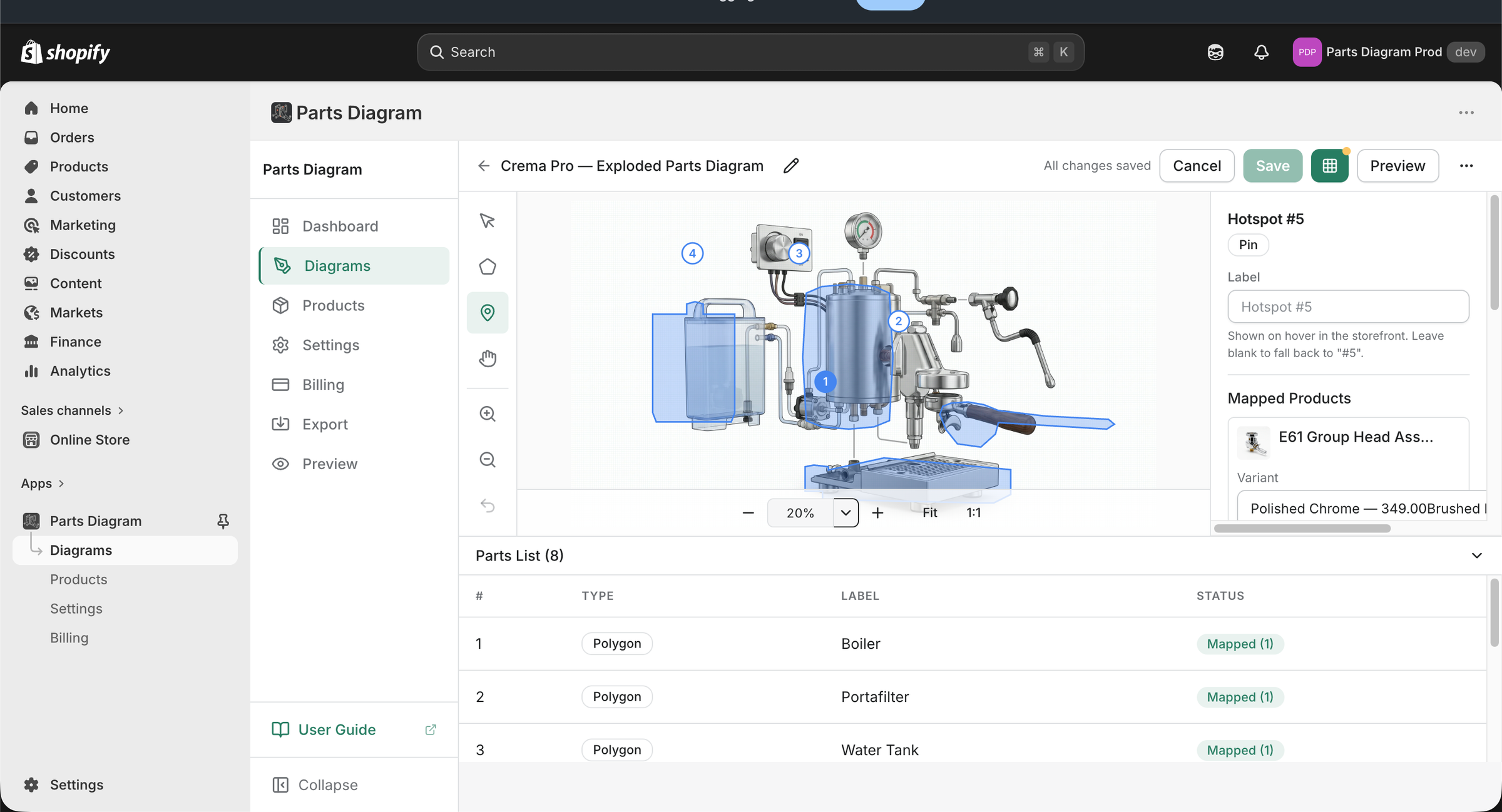Click the properties panel horizontal scrollbar
1502x812 pixels.
pyautogui.click(x=1302, y=529)
